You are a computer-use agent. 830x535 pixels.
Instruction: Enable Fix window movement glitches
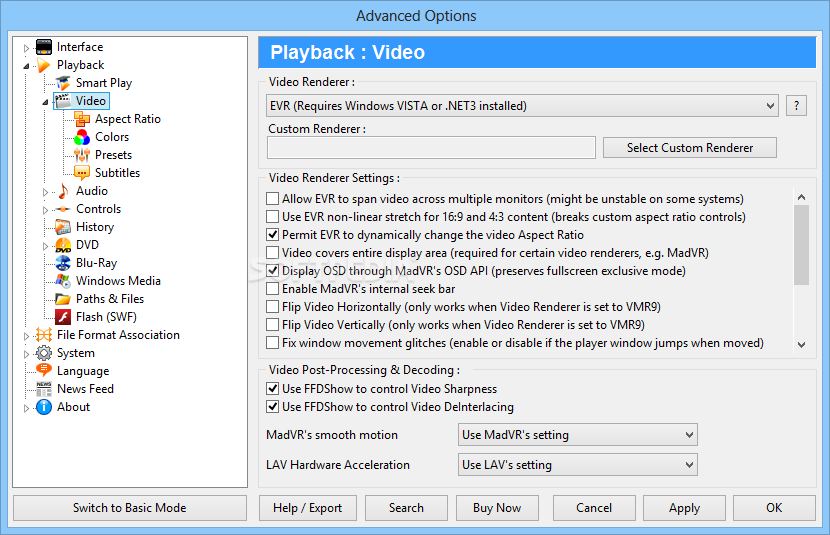click(x=273, y=343)
